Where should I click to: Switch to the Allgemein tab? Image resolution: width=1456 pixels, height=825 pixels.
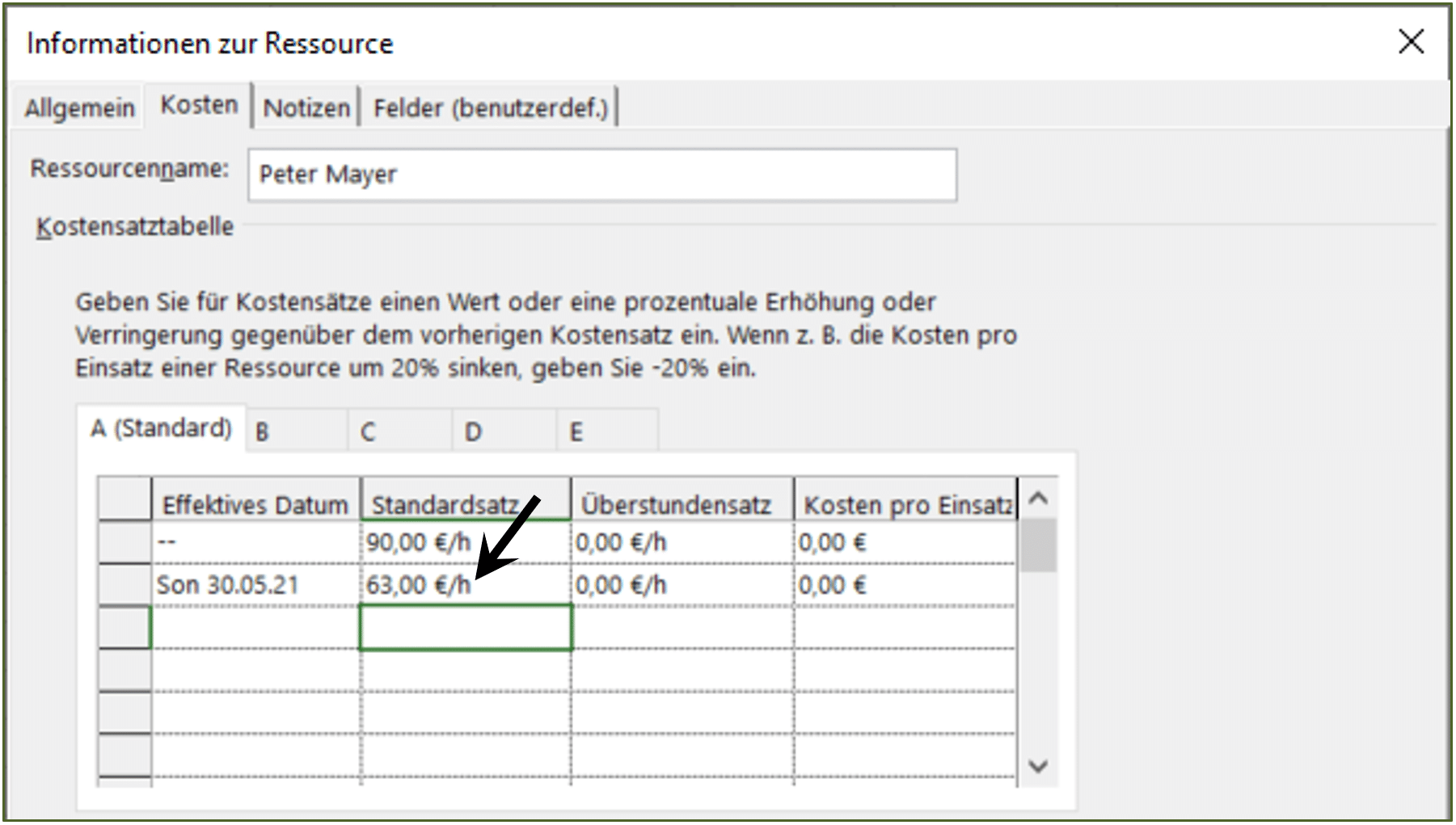79,107
